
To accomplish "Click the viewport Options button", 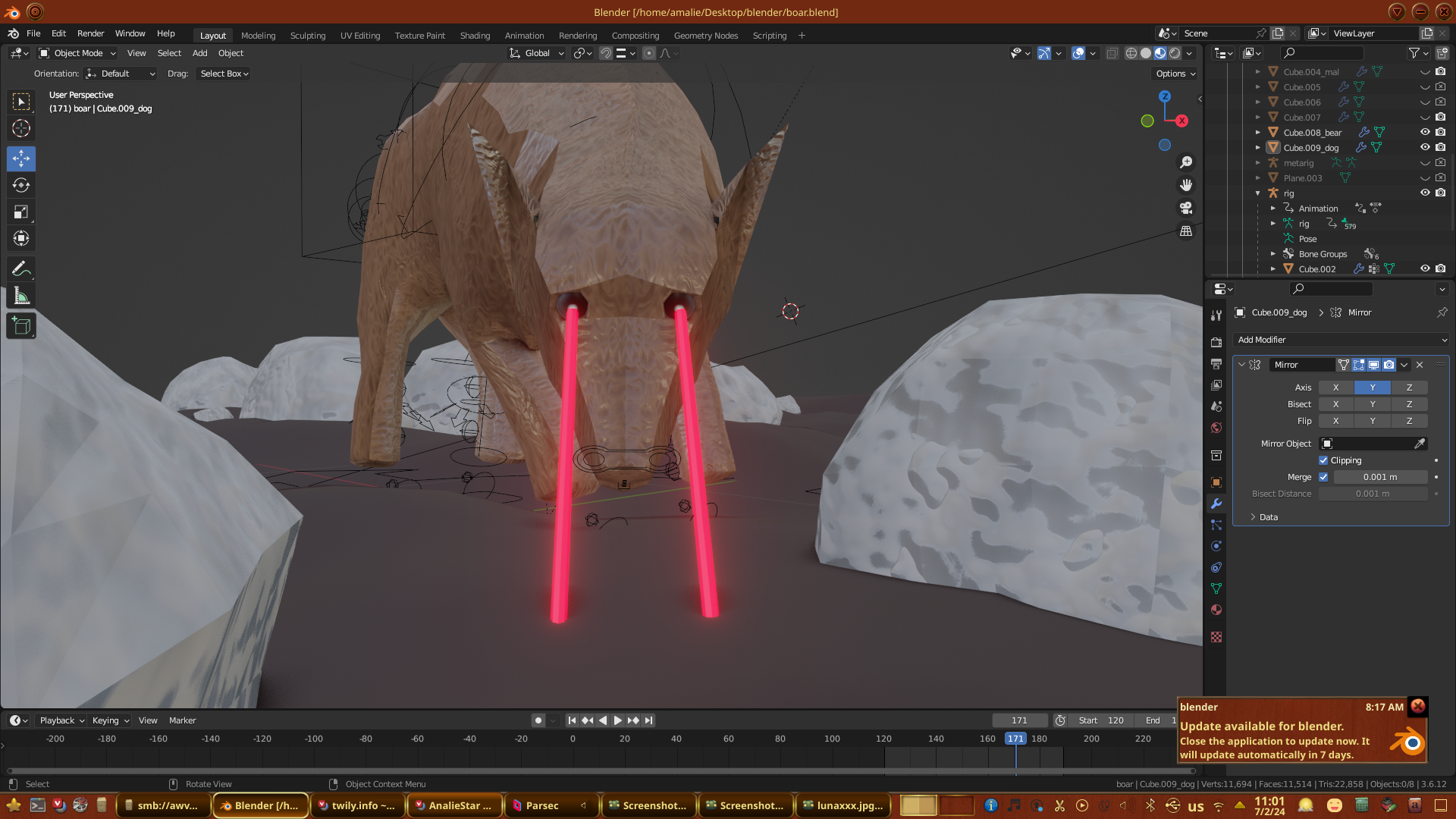I will click(1175, 74).
